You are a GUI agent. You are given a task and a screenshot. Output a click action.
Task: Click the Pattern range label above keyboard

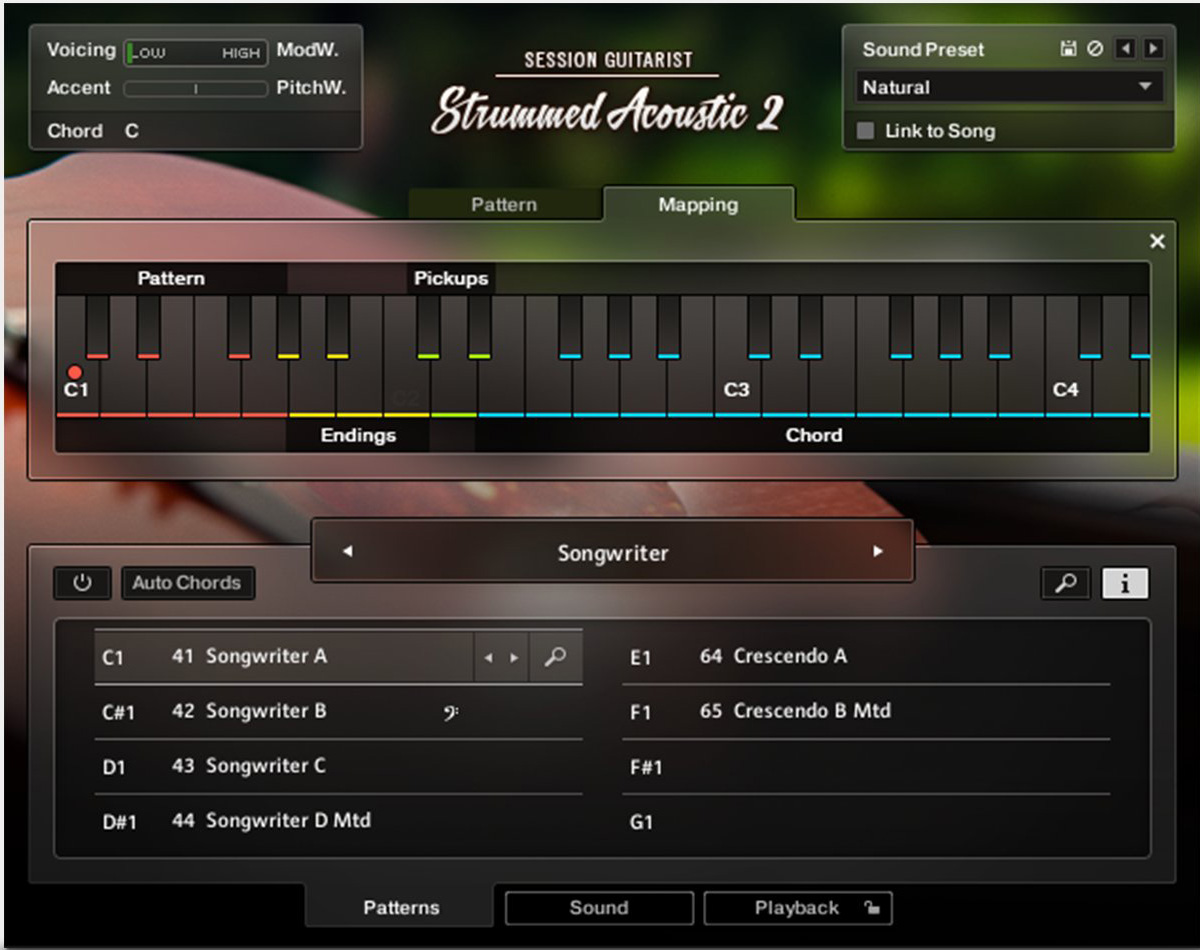point(171,278)
